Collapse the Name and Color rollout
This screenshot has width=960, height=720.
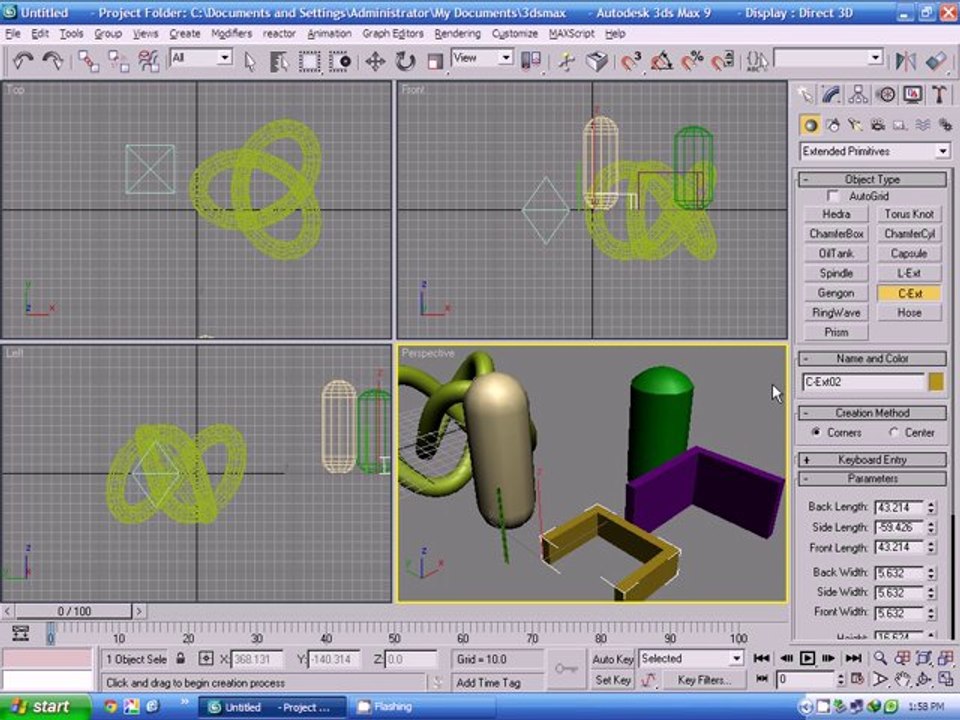872,359
